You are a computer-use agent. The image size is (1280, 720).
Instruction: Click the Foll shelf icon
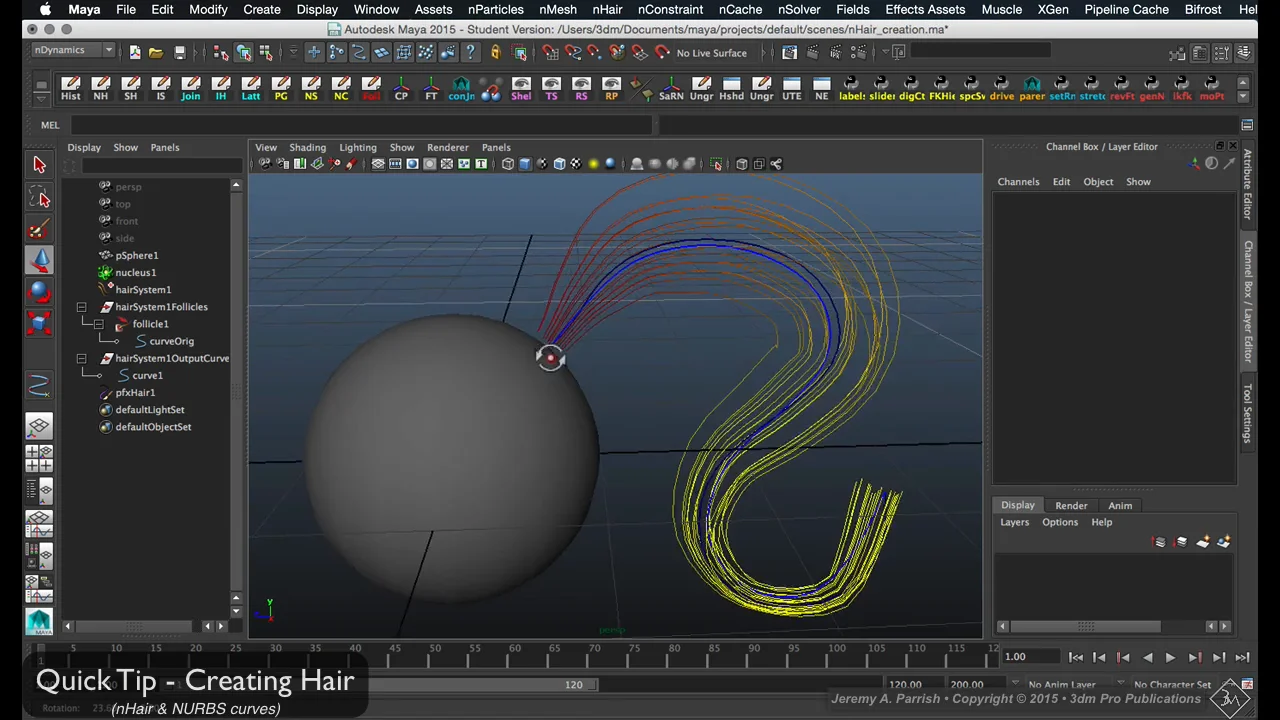[x=370, y=89]
